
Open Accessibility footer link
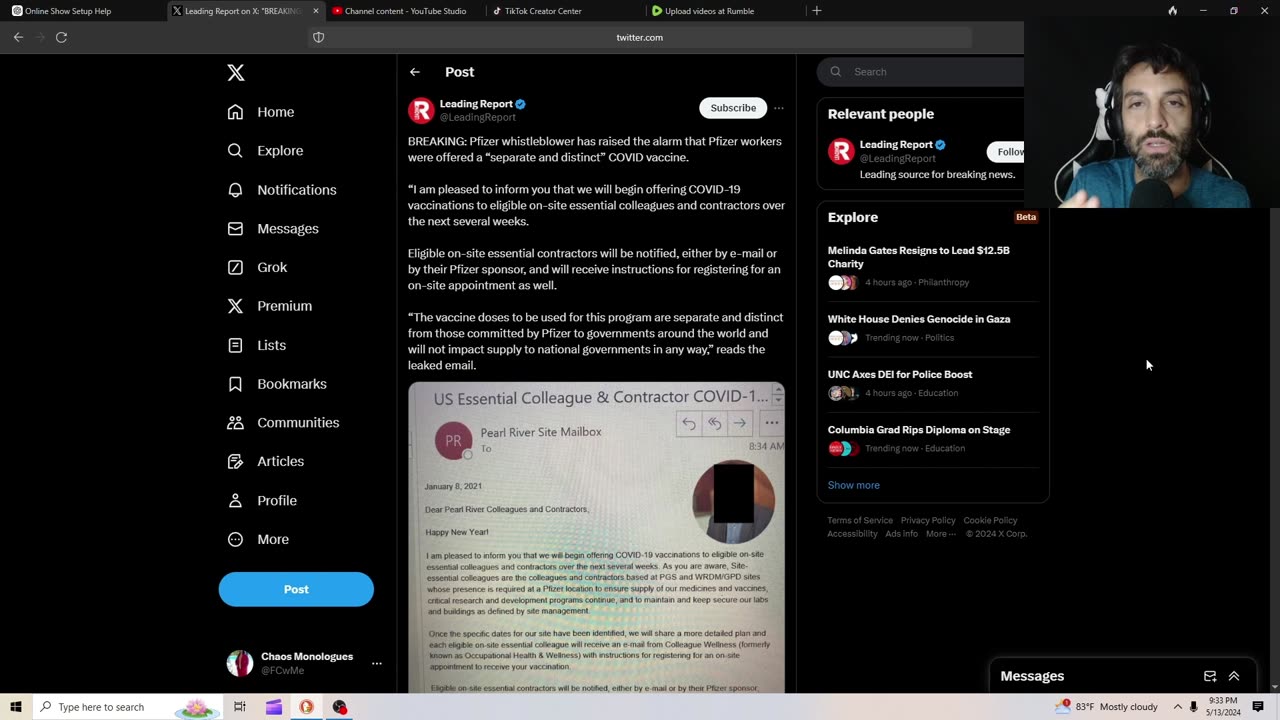pyautogui.click(x=852, y=534)
